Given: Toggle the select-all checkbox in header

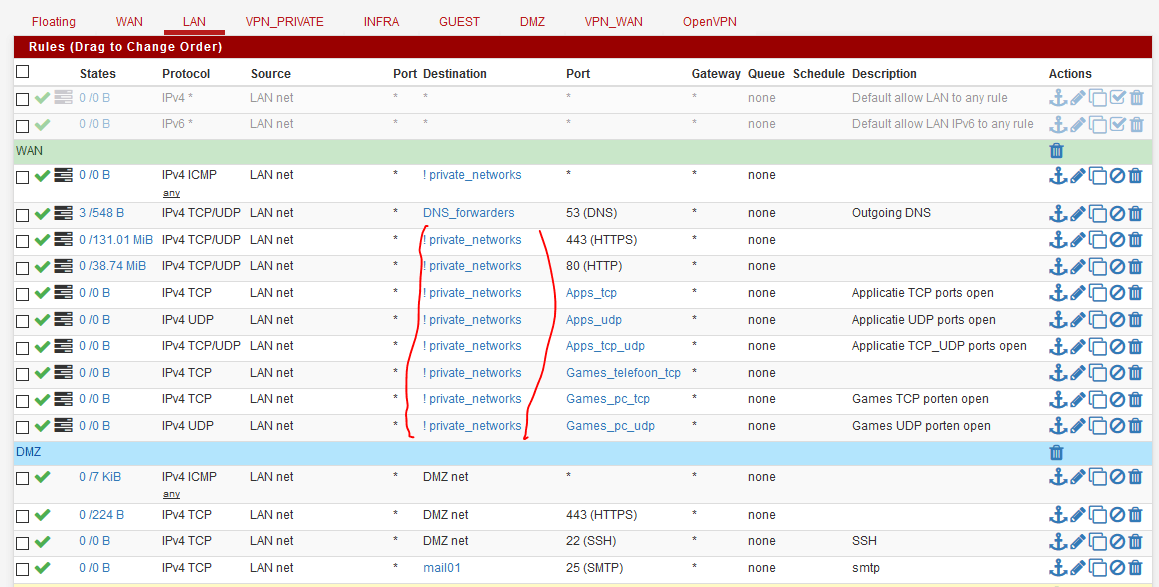Looking at the screenshot, I should 23,72.
